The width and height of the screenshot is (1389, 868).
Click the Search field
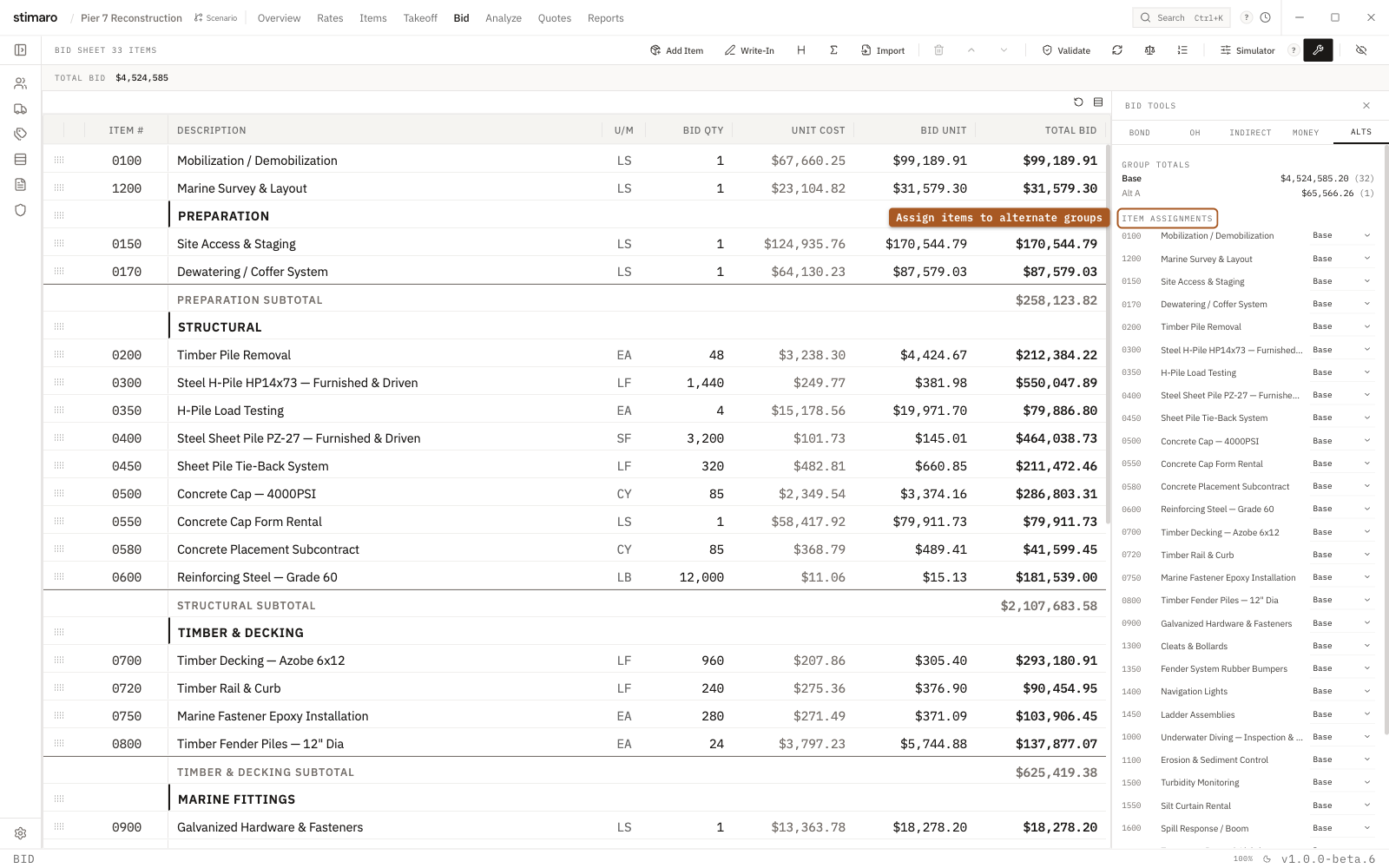(x=1182, y=17)
